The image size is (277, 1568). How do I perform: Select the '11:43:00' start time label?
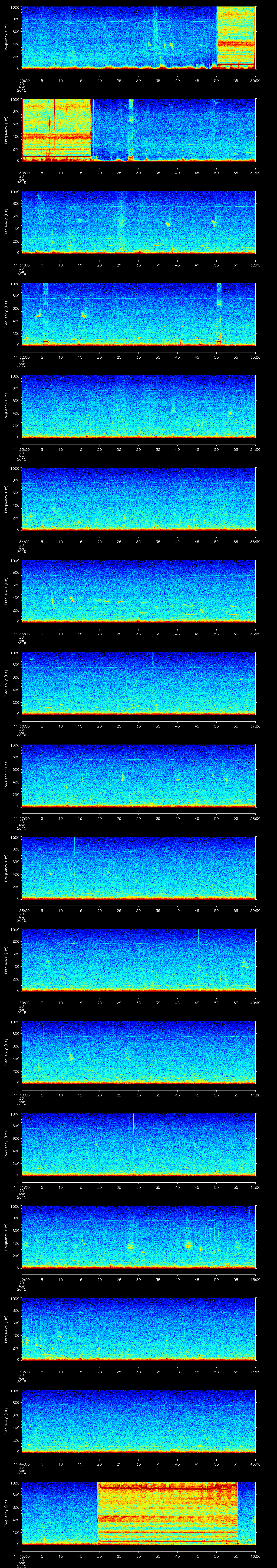(21, 1371)
